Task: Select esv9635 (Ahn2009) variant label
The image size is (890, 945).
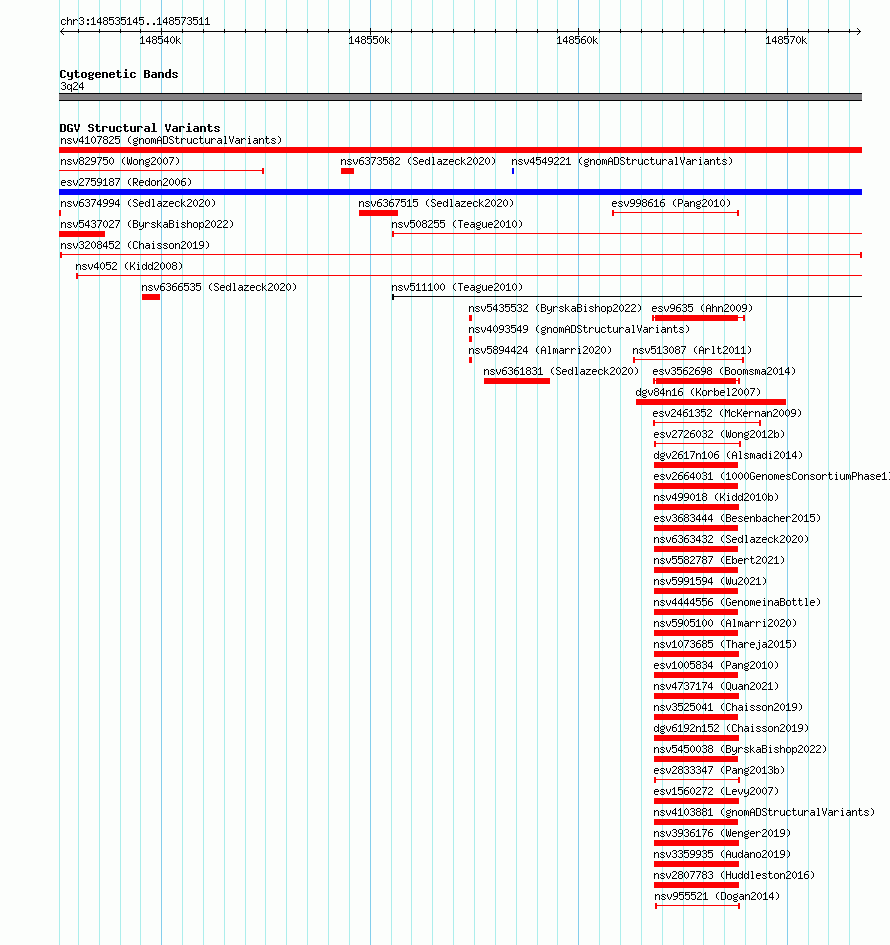Action: (x=703, y=309)
